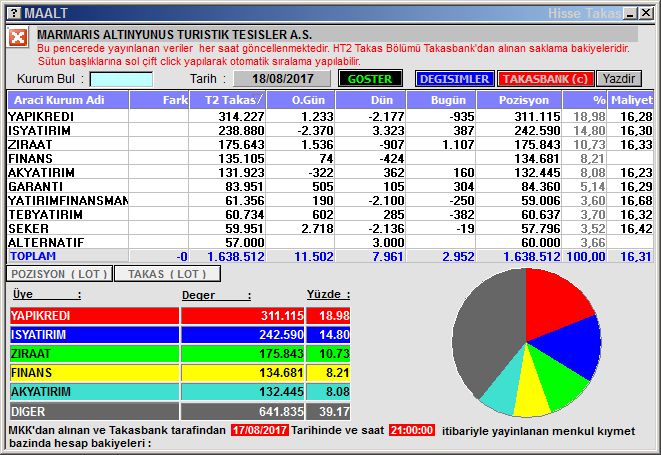Click Dün value 3.000 in ALTERNATIF row

[388, 242]
